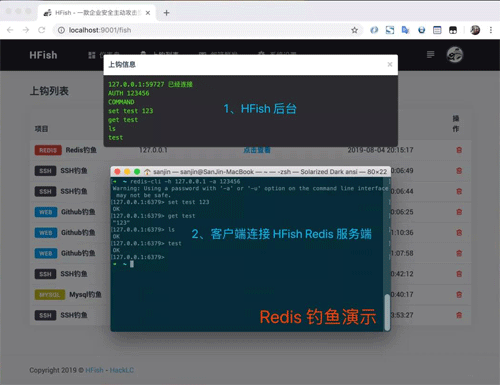
Task: Open the Chrome profile avatar
Action: coord(475,30)
